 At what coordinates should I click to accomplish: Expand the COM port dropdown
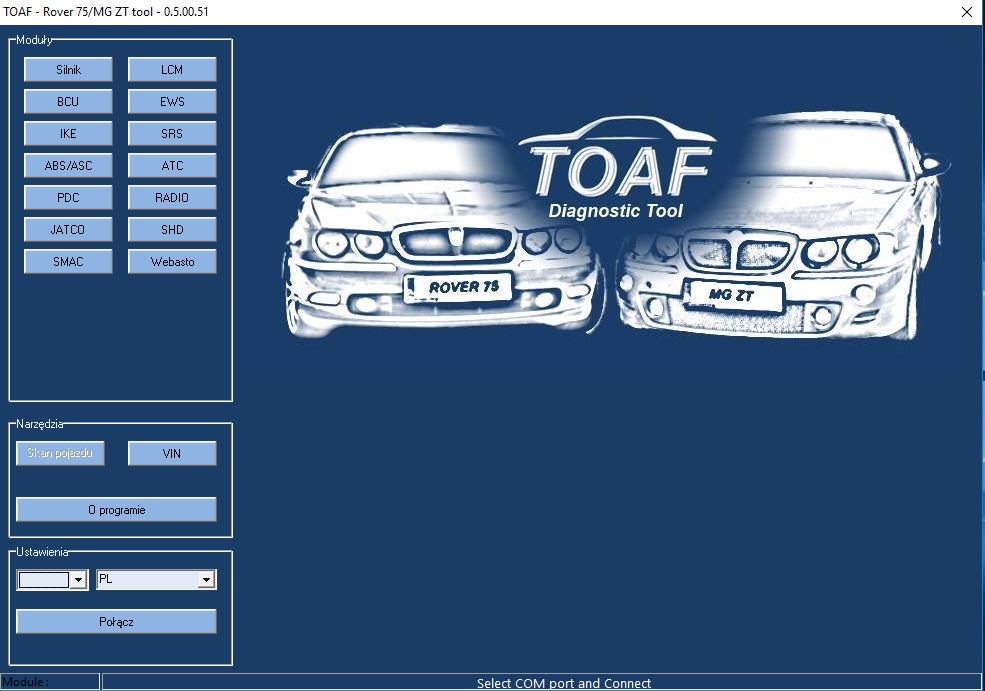pyautogui.click(x=78, y=580)
